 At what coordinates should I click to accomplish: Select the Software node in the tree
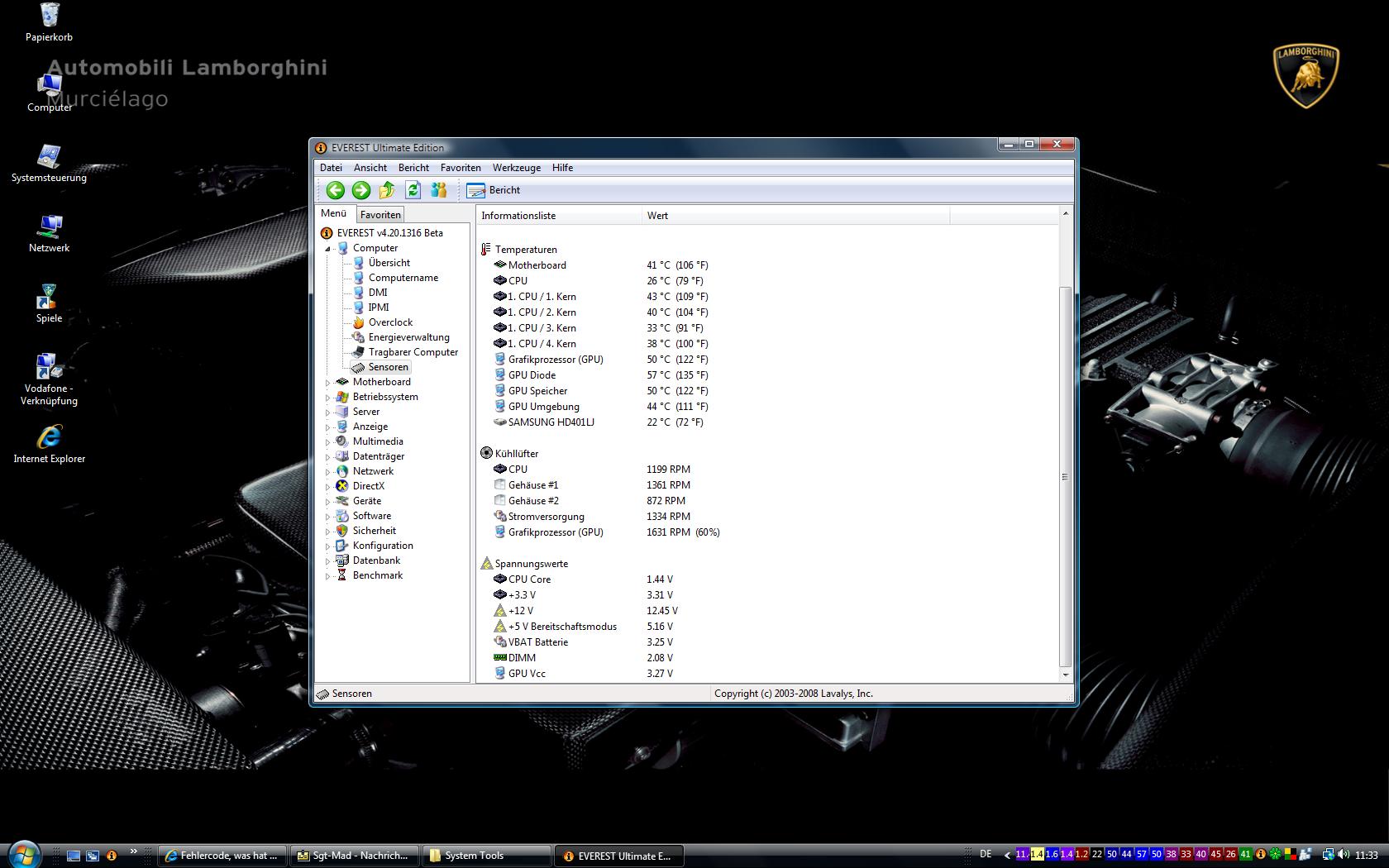(x=371, y=516)
